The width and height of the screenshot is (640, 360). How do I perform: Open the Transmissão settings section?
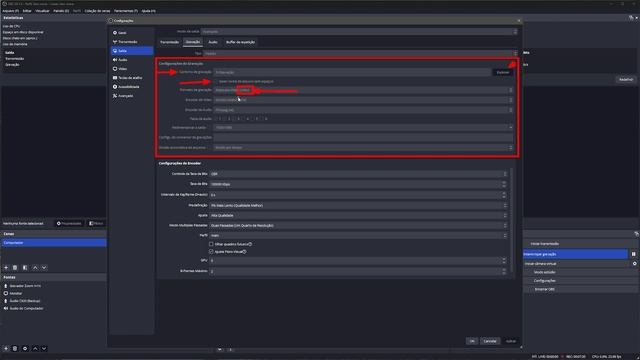(132, 42)
